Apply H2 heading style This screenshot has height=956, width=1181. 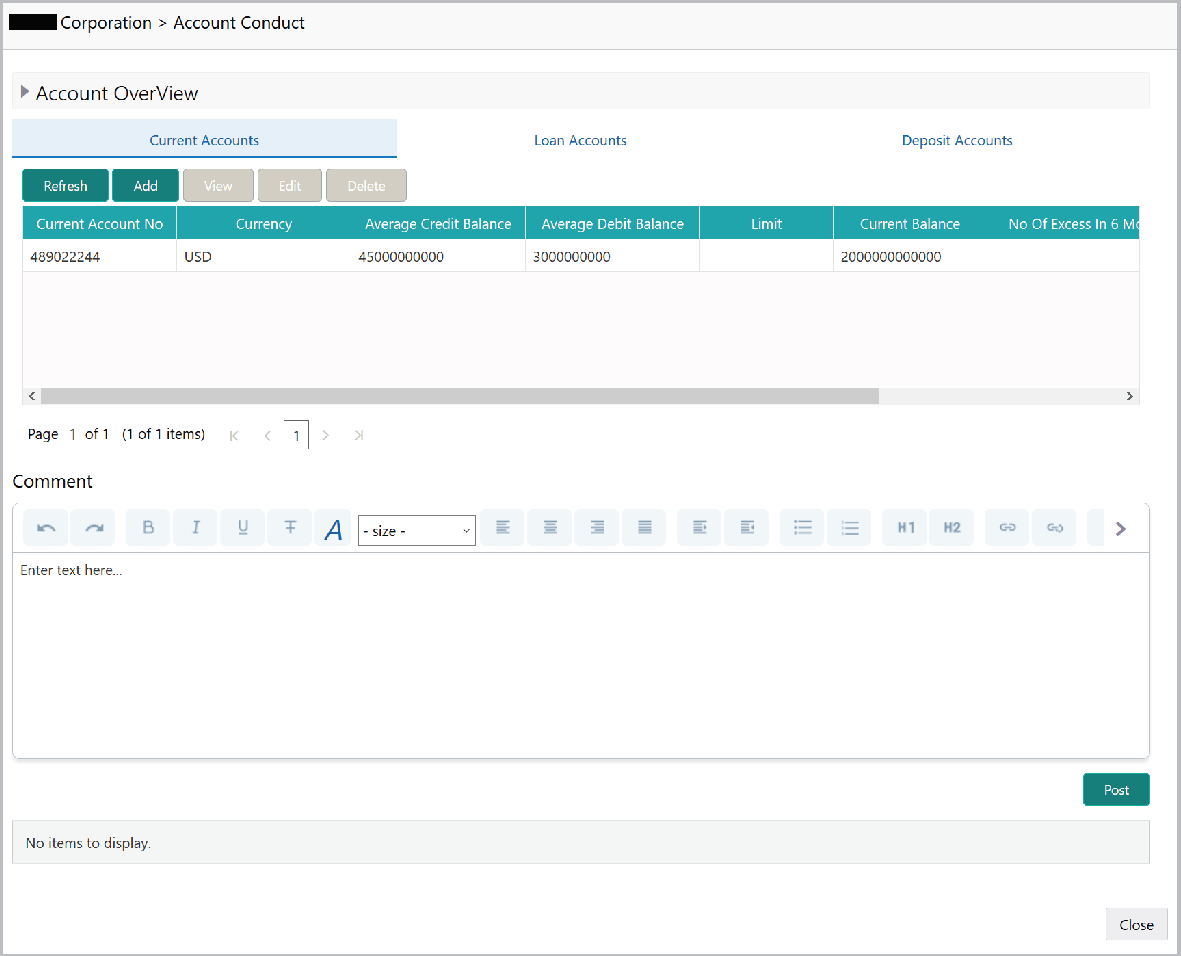tap(952, 527)
